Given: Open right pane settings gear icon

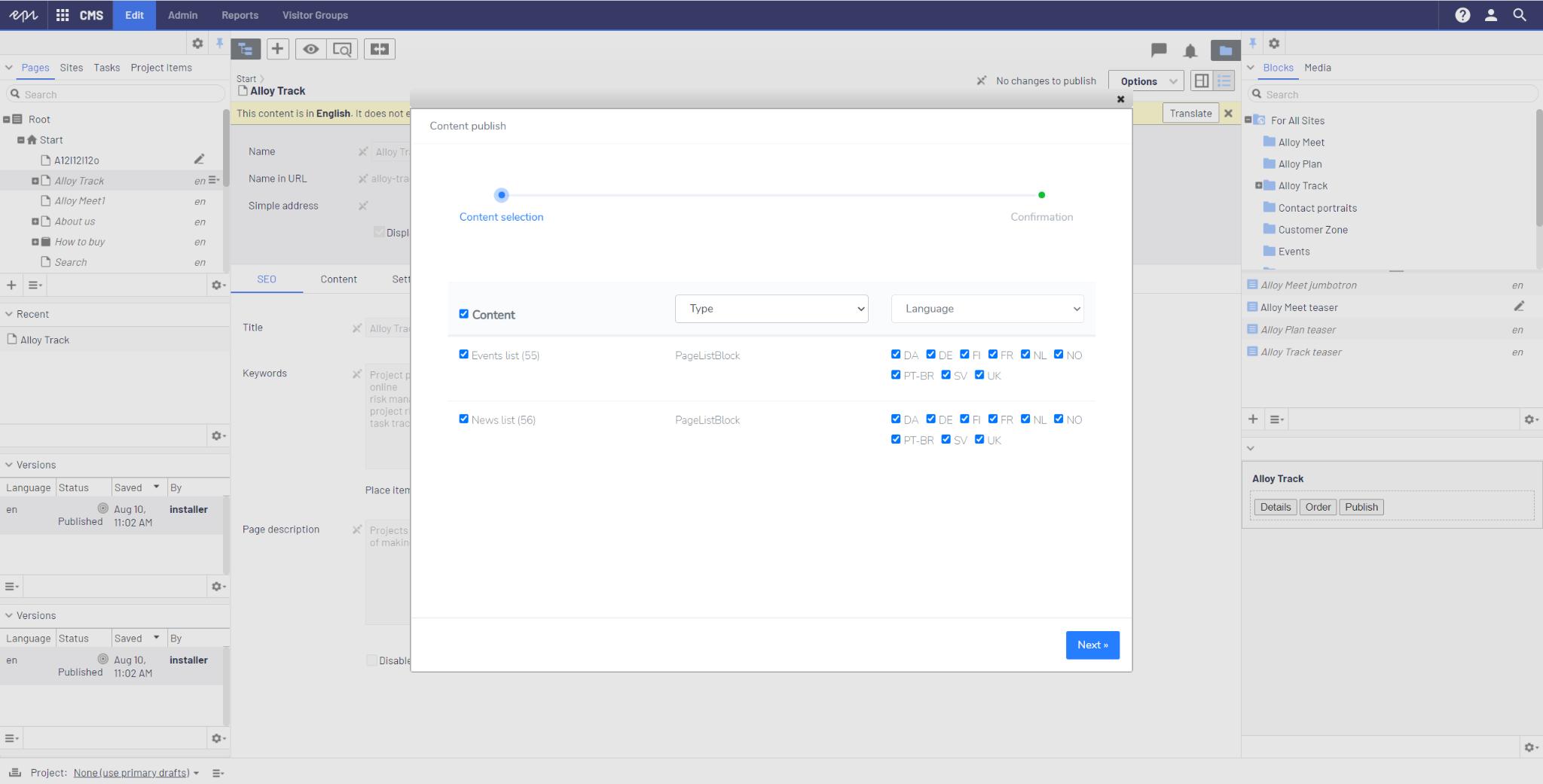Looking at the screenshot, I should tap(1275, 44).
